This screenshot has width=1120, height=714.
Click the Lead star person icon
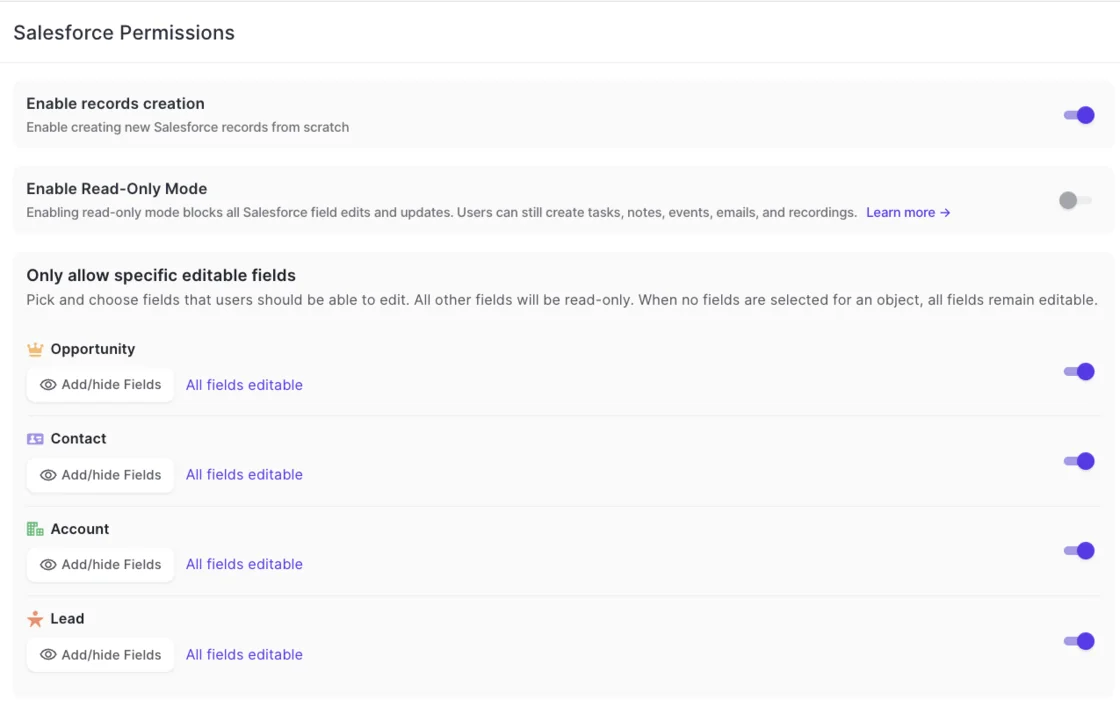[35, 618]
